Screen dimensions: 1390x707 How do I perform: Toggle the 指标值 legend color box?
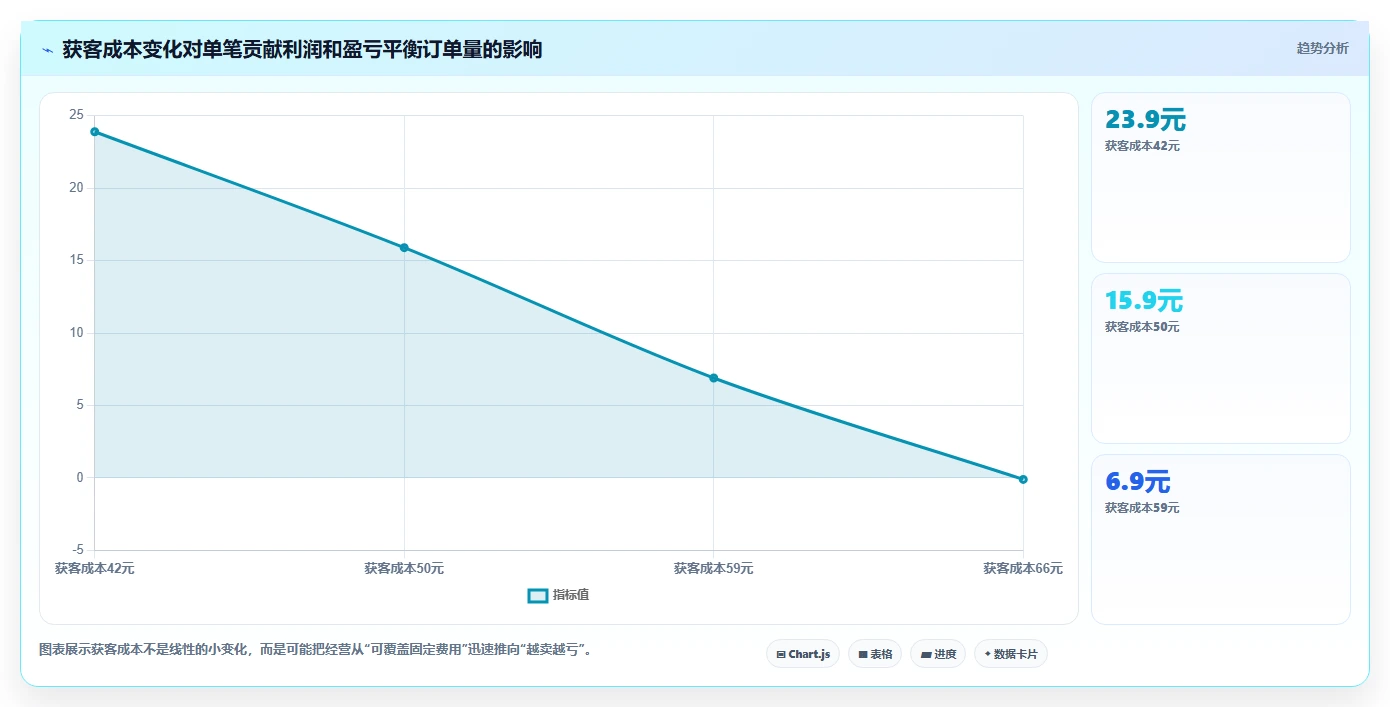tap(538, 595)
